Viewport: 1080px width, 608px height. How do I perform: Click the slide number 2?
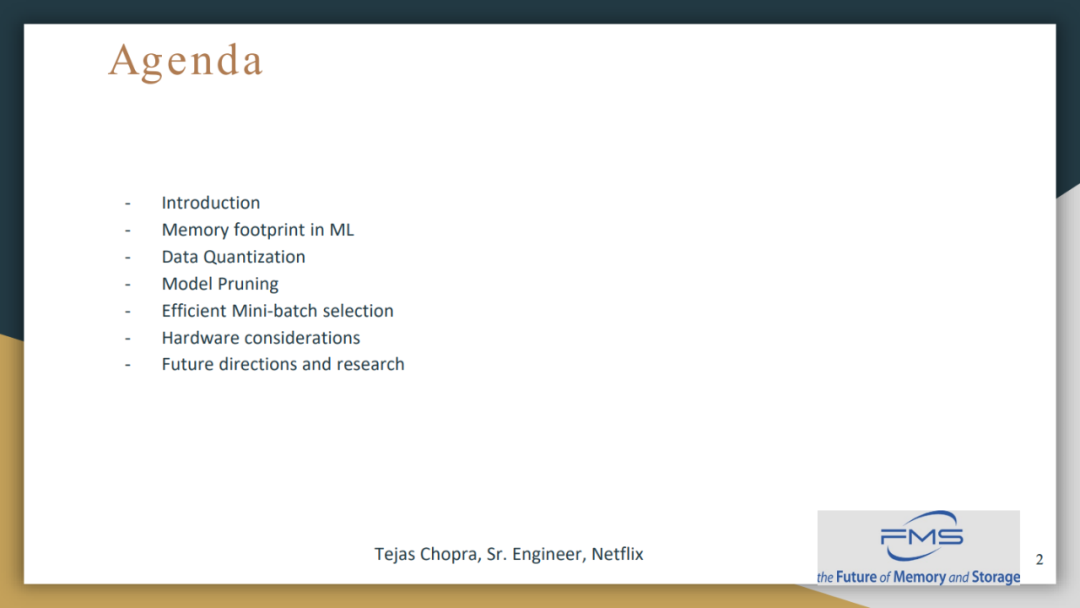(x=1039, y=560)
